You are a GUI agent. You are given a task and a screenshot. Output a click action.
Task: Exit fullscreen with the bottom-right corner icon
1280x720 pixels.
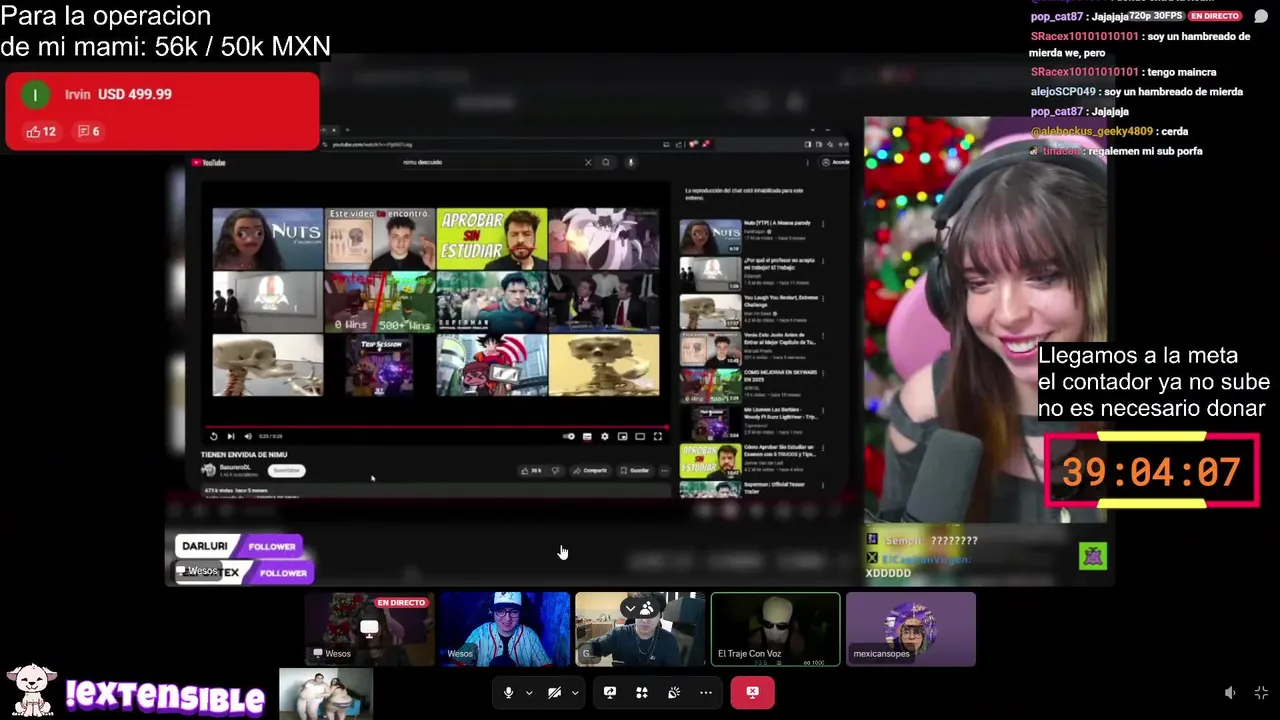pos(1261,692)
